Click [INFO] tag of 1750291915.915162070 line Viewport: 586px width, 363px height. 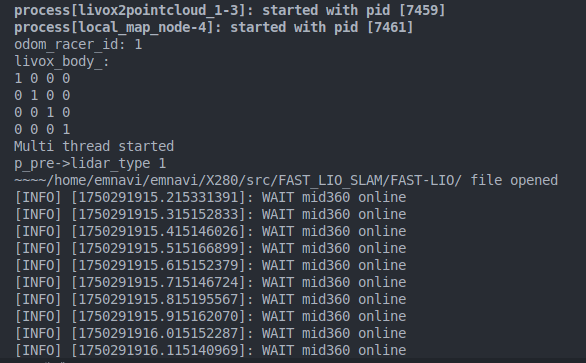[38, 316]
